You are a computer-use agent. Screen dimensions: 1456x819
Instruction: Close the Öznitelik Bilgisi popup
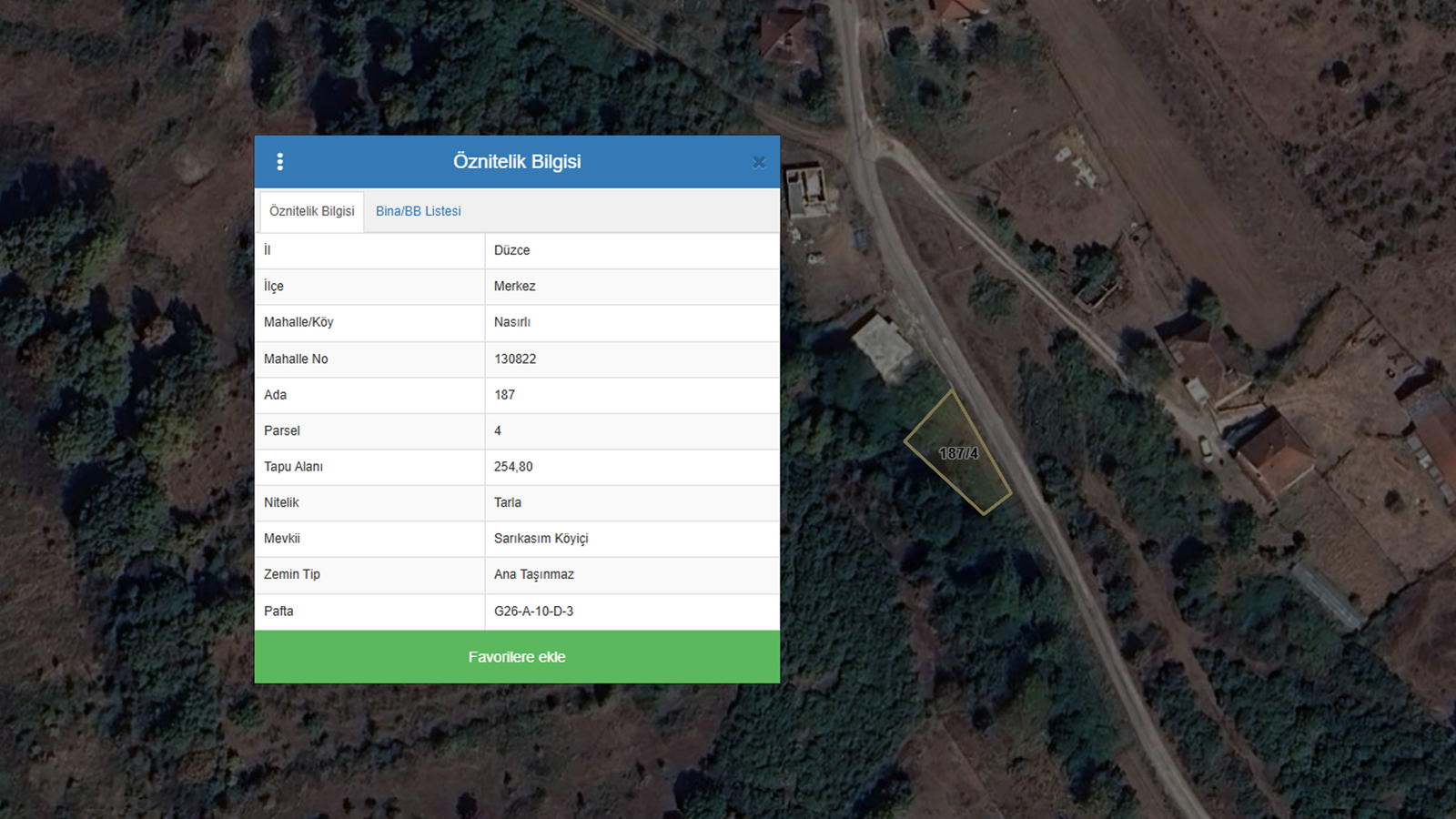pos(758,163)
